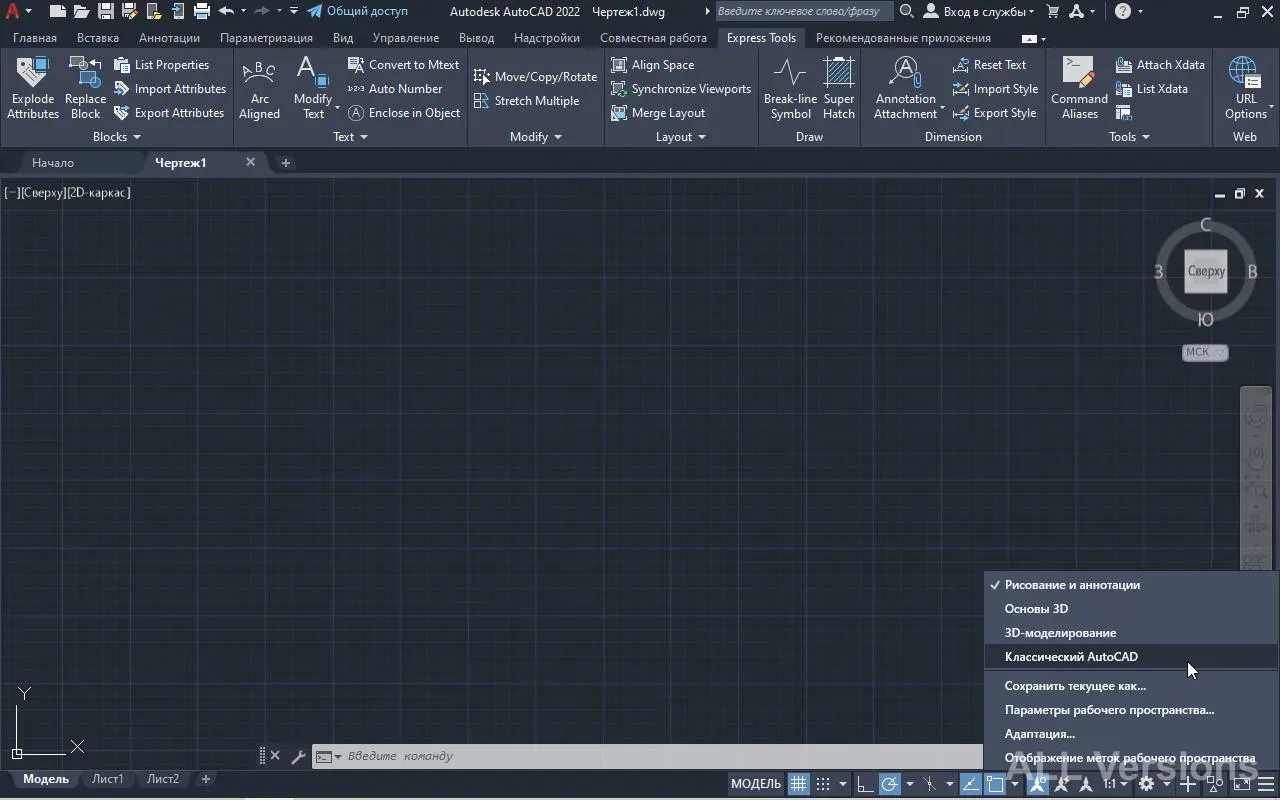Toggle polar tracking in status bar
The height and width of the screenshot is (800, 1280).
[889, 784]
